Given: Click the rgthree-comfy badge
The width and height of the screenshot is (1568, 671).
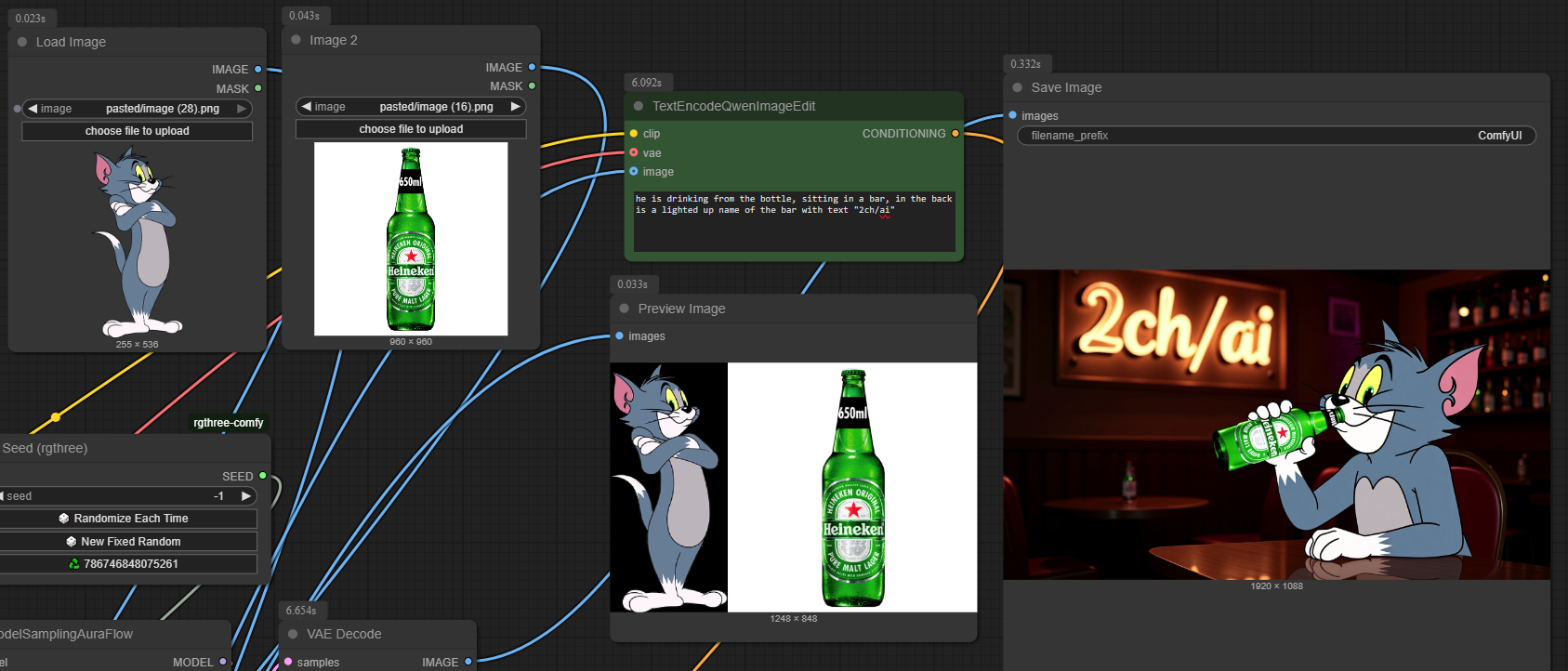Looking at the screenshot, I should (229, 423).
